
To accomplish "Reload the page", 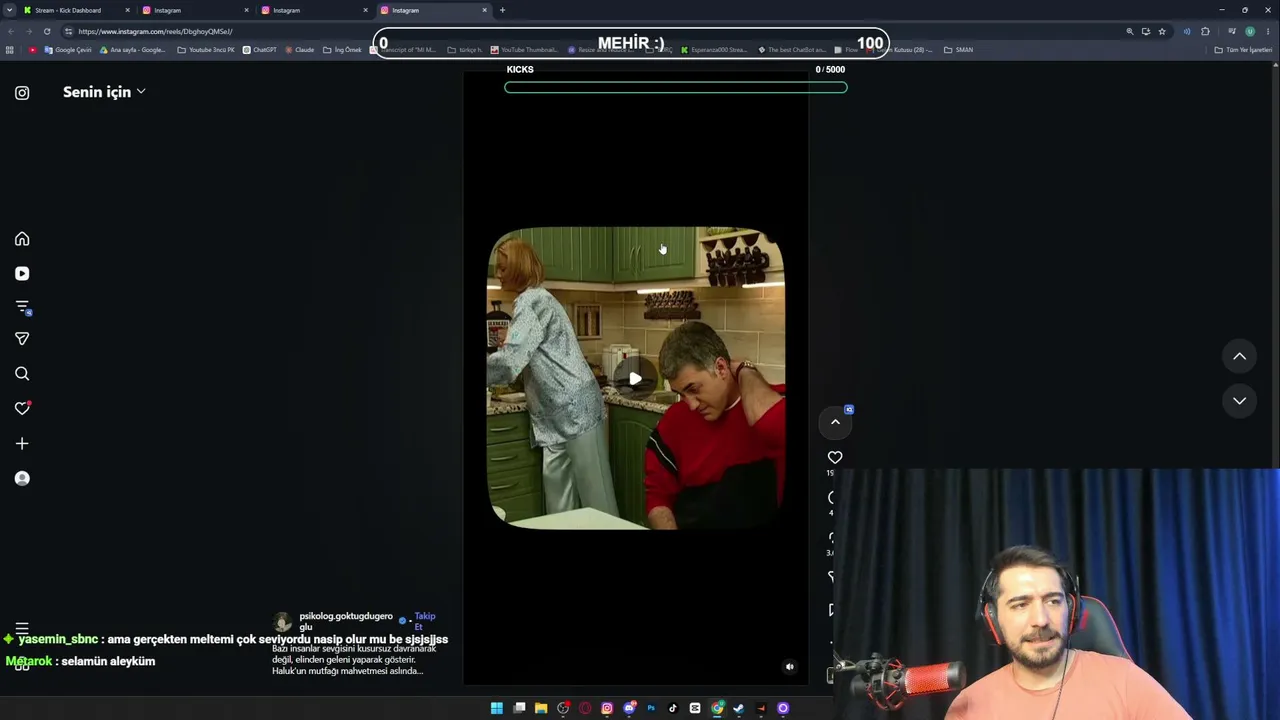I will click(47, 31).
